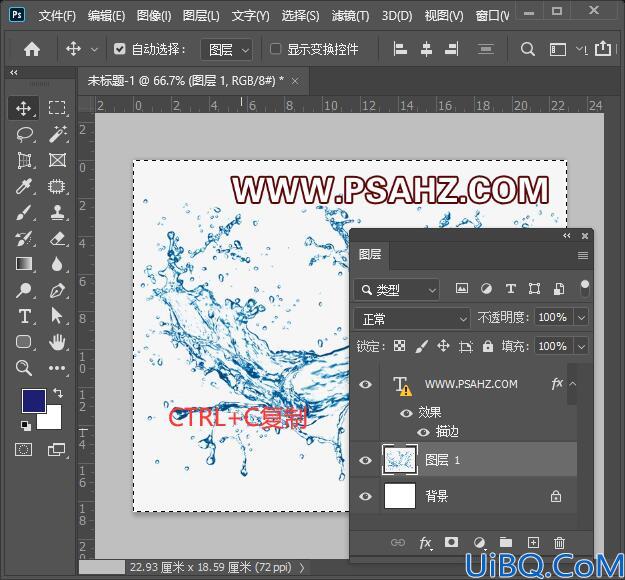
Task: Enable the 显示变换控件 checkbox
Action: point(275,49)
